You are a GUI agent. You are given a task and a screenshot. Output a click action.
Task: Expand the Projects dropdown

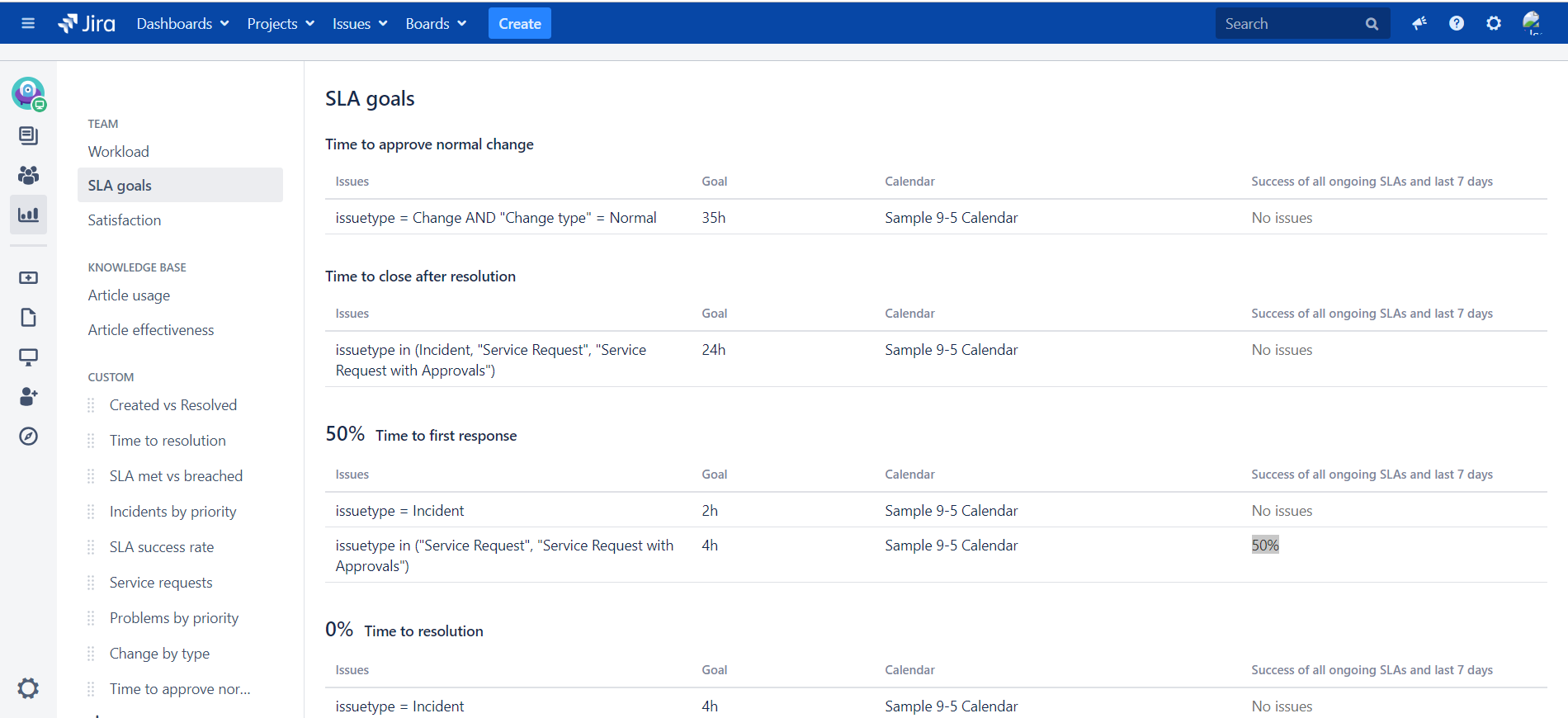coord(281,24)
